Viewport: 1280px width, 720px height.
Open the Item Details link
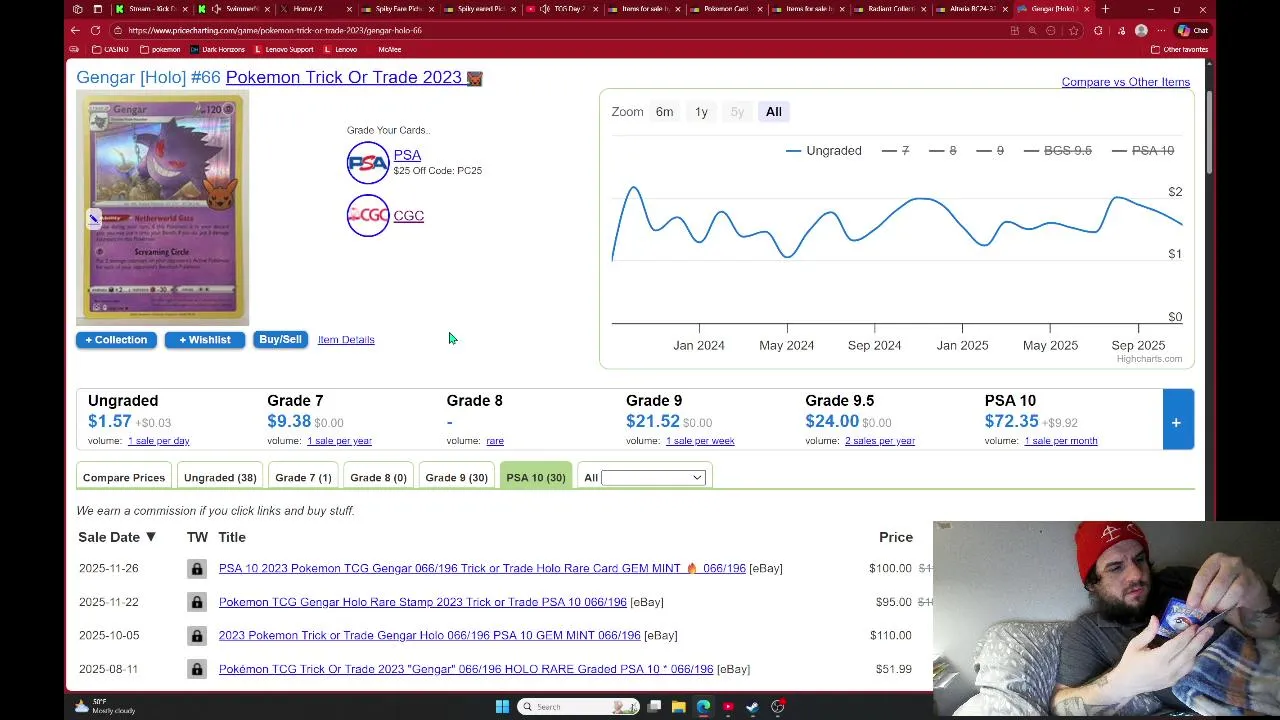346,340
